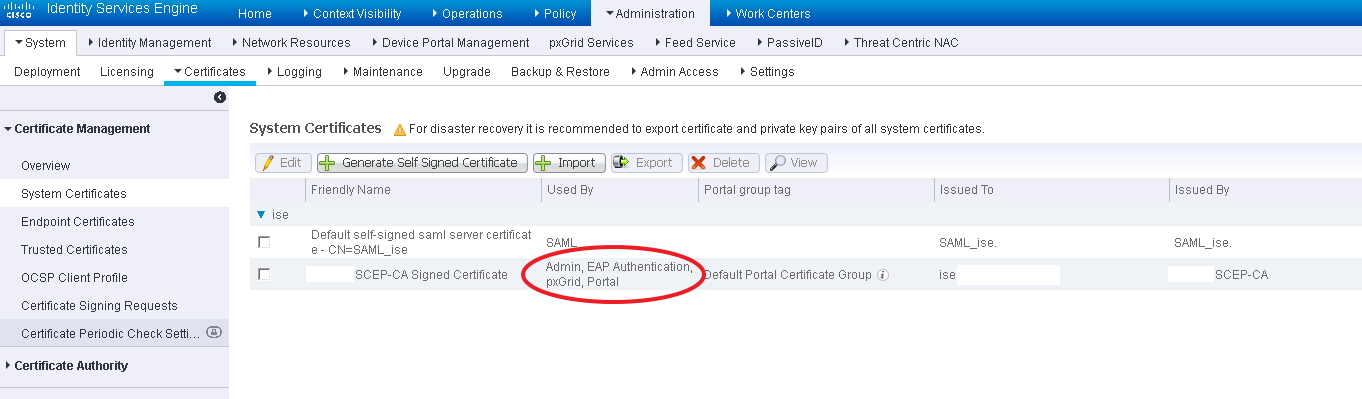Click the View button
The image size is (1362, 399).
[x=796, y=162]
